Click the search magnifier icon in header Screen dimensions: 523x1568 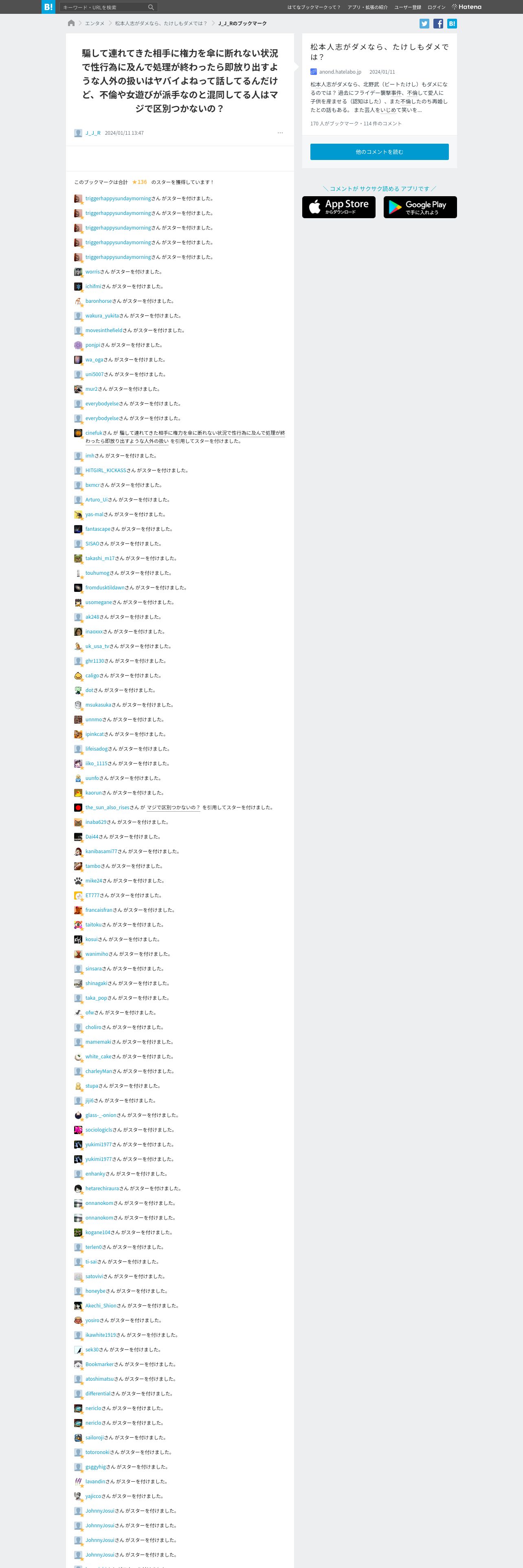[151, 7]
